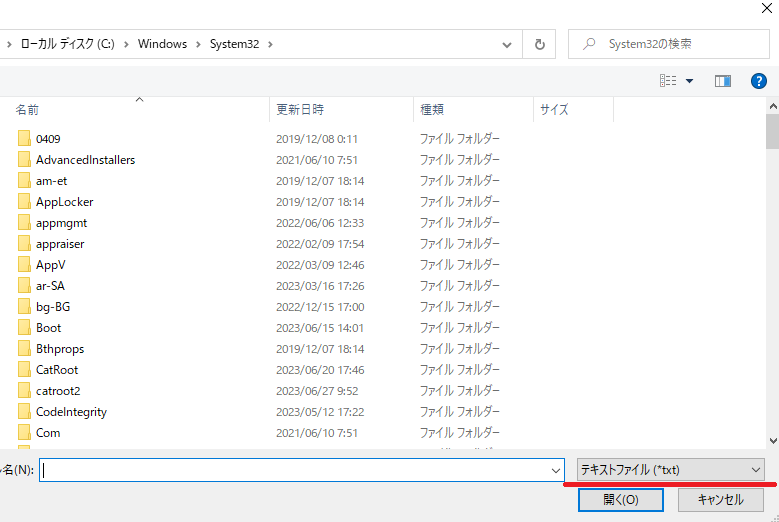Select the am-et folder icon
The image size is (779, 522).
24,180
